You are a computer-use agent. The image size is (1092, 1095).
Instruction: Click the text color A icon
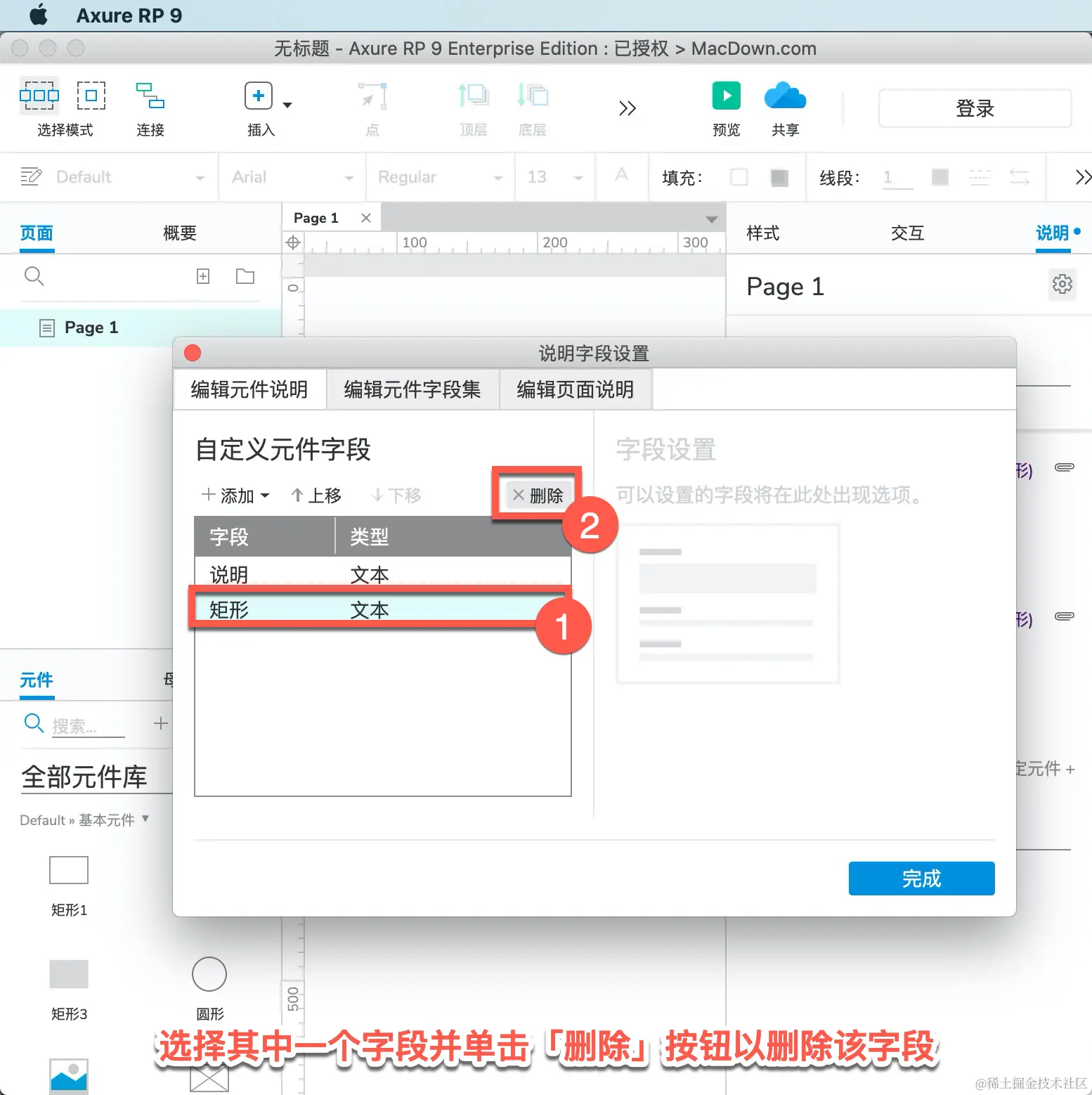coord(621,175)
